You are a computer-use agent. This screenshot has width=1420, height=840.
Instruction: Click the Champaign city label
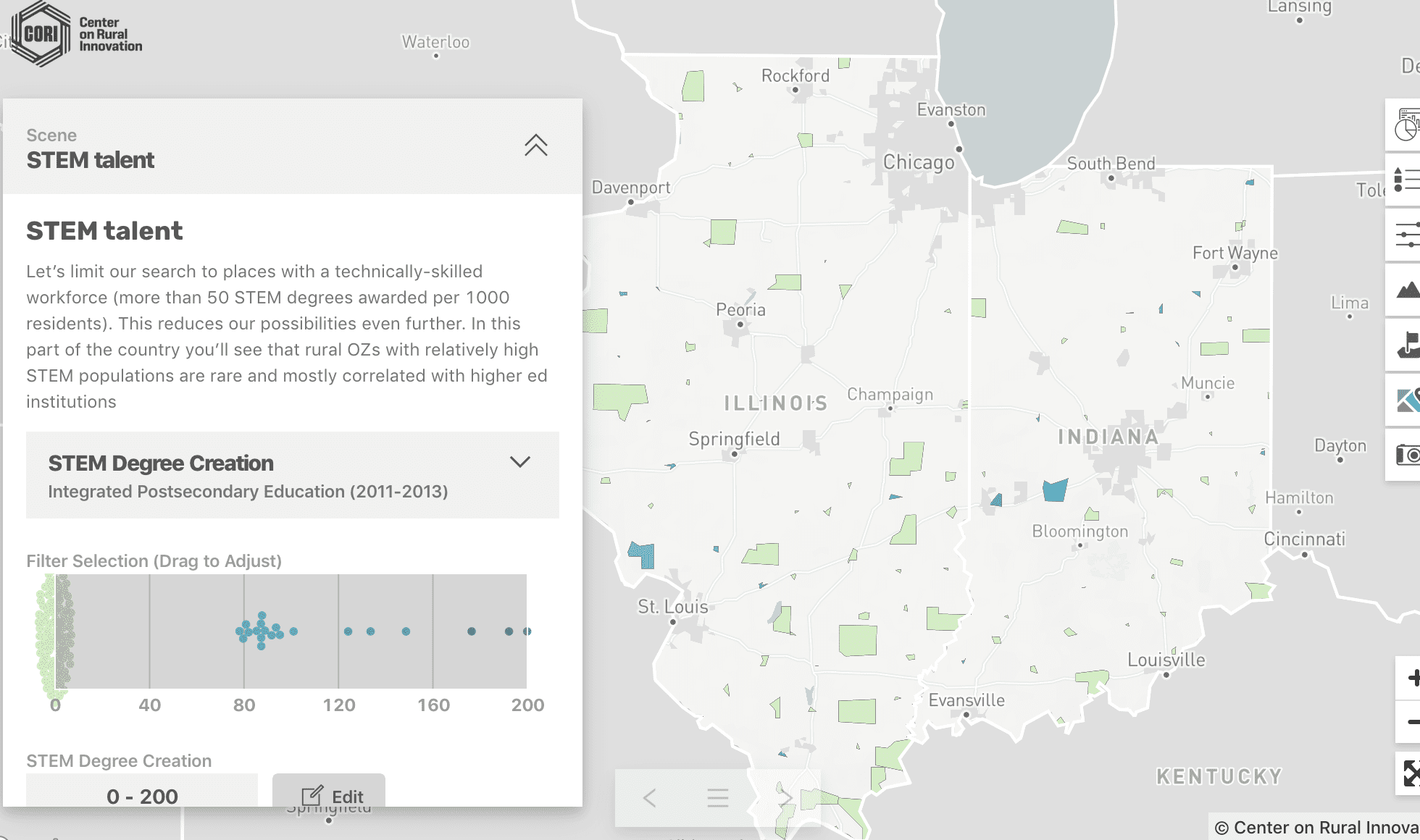[890, 395]
